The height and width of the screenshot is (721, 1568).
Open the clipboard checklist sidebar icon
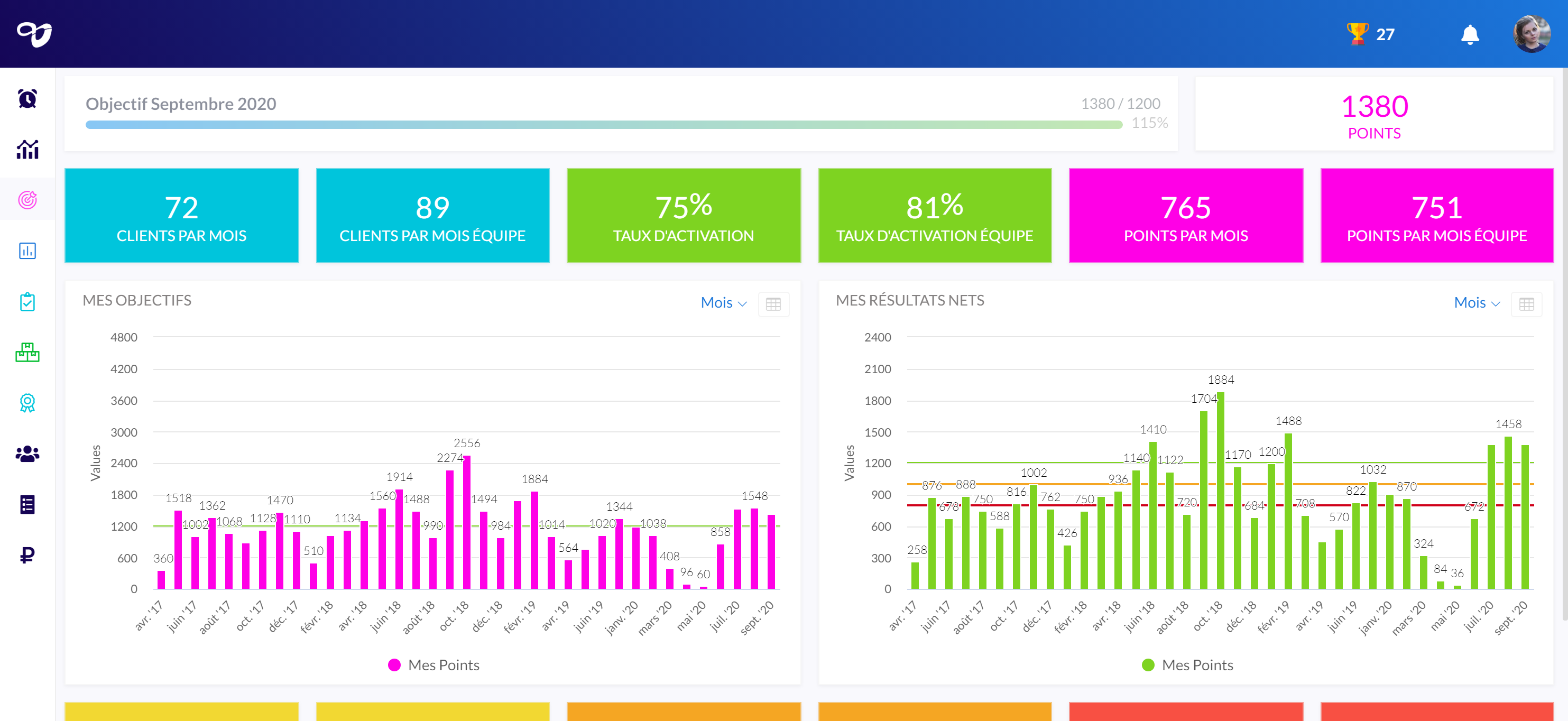(x=27, y=302)
